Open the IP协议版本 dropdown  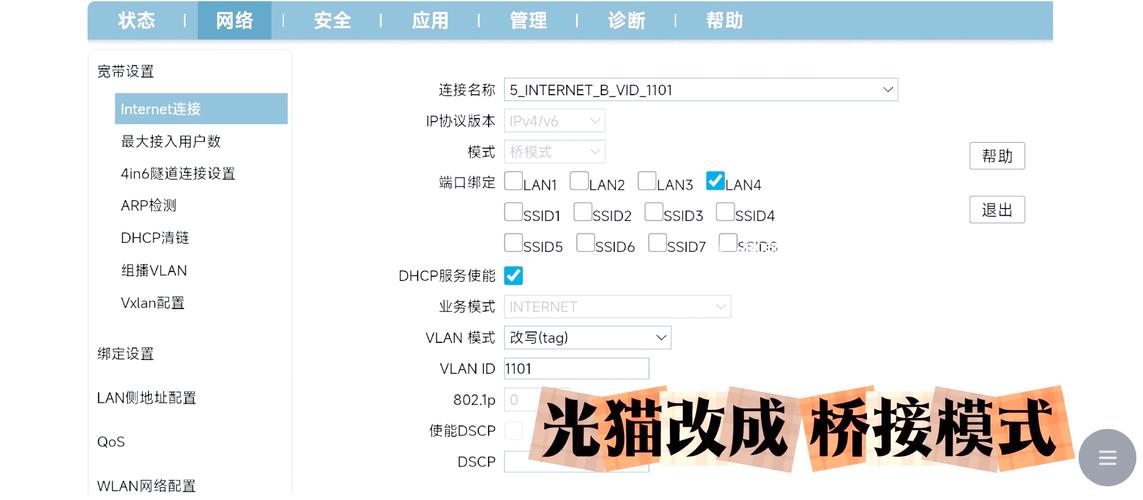[554, 121]
